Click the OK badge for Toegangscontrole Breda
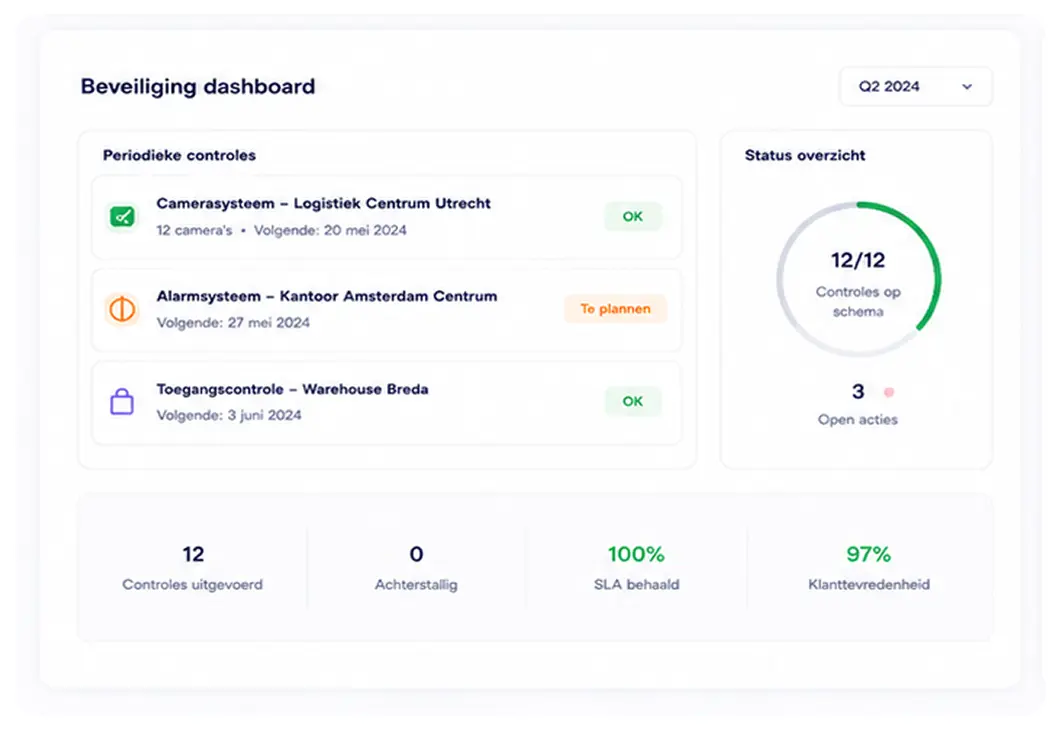This screenshot has height=730, width=1060. click(x=633, y=402)
